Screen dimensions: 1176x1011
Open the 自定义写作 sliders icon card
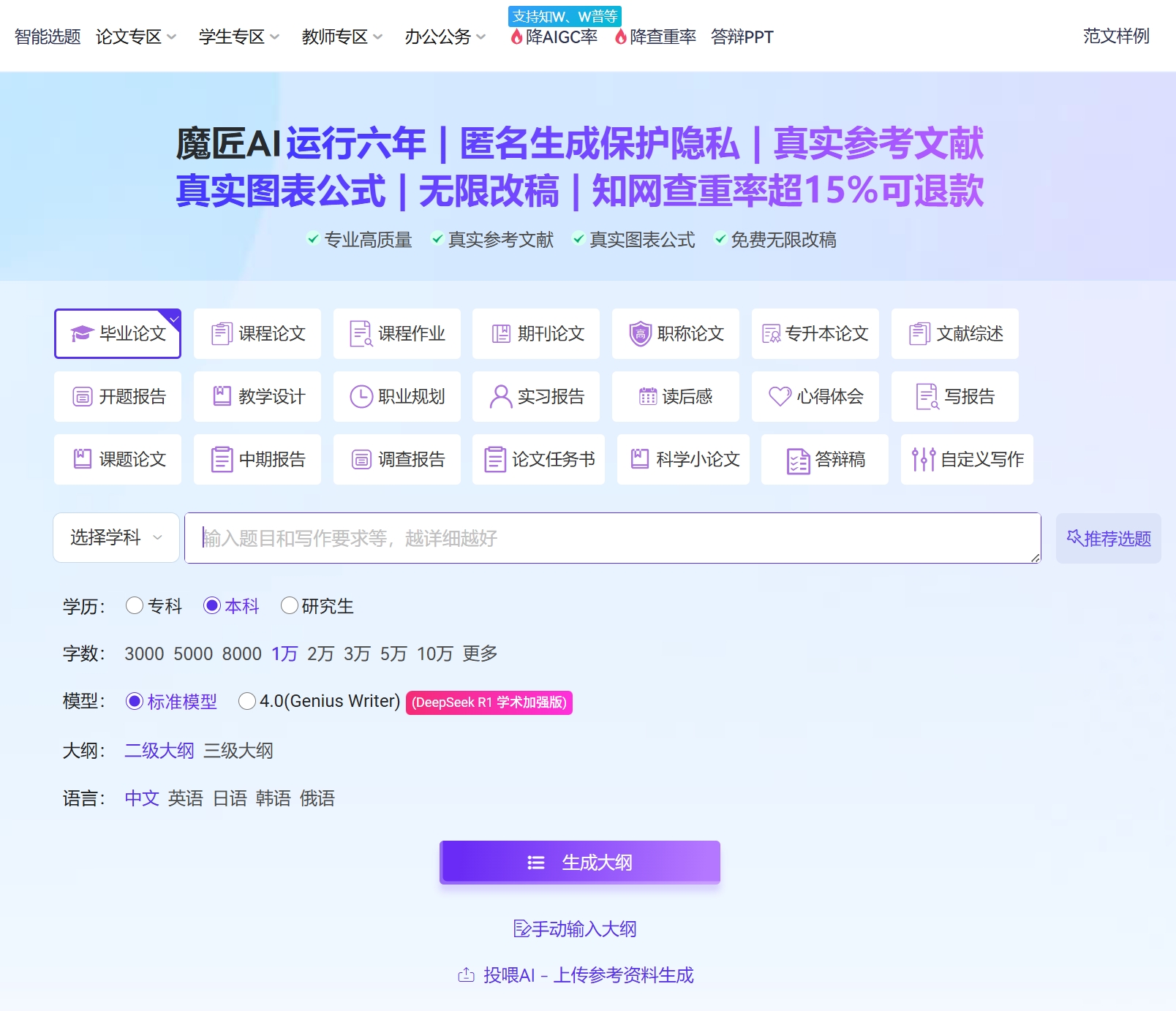(x=967, y=460)
